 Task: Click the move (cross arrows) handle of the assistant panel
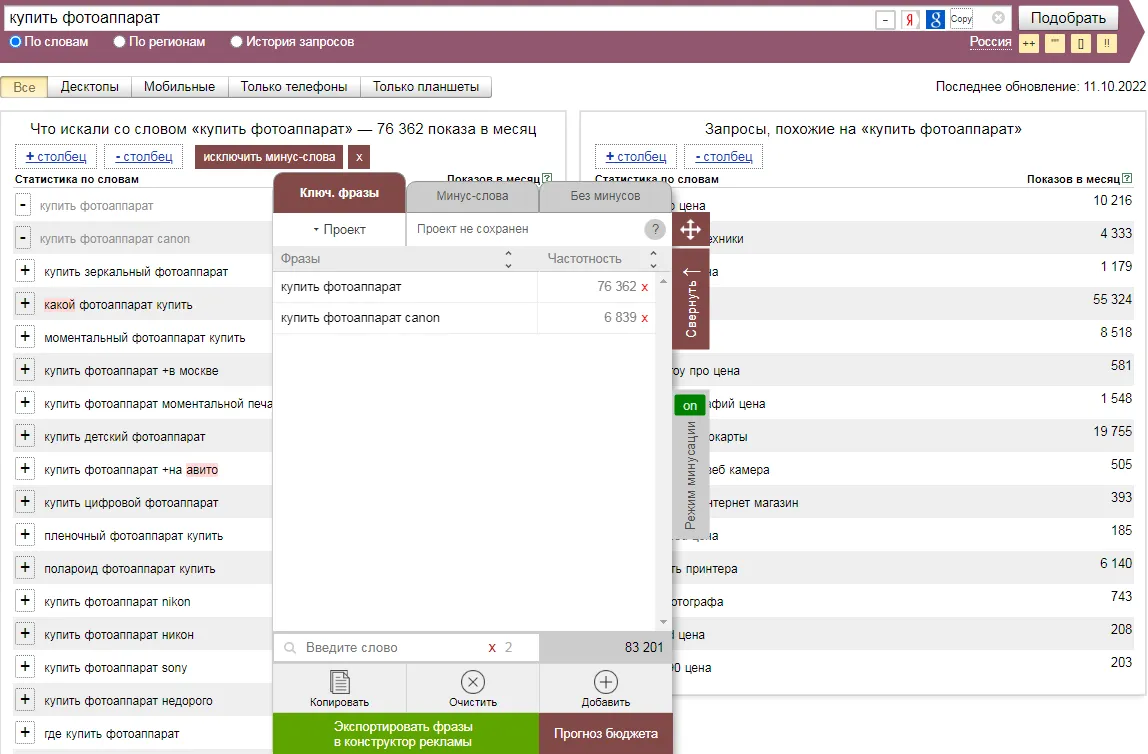690,230
